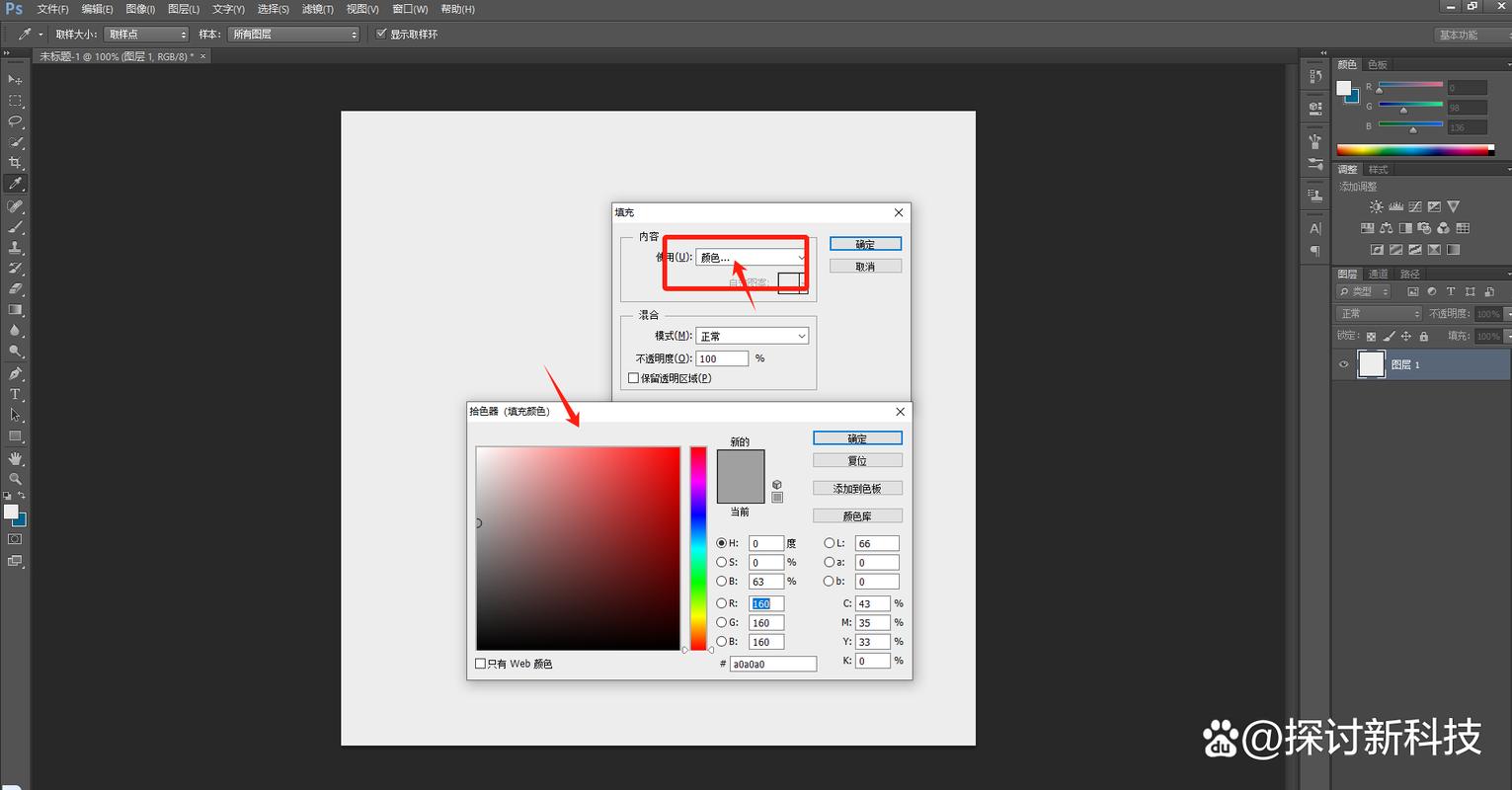
Task: Open the History panel icon in dock
Action: 1314,76
